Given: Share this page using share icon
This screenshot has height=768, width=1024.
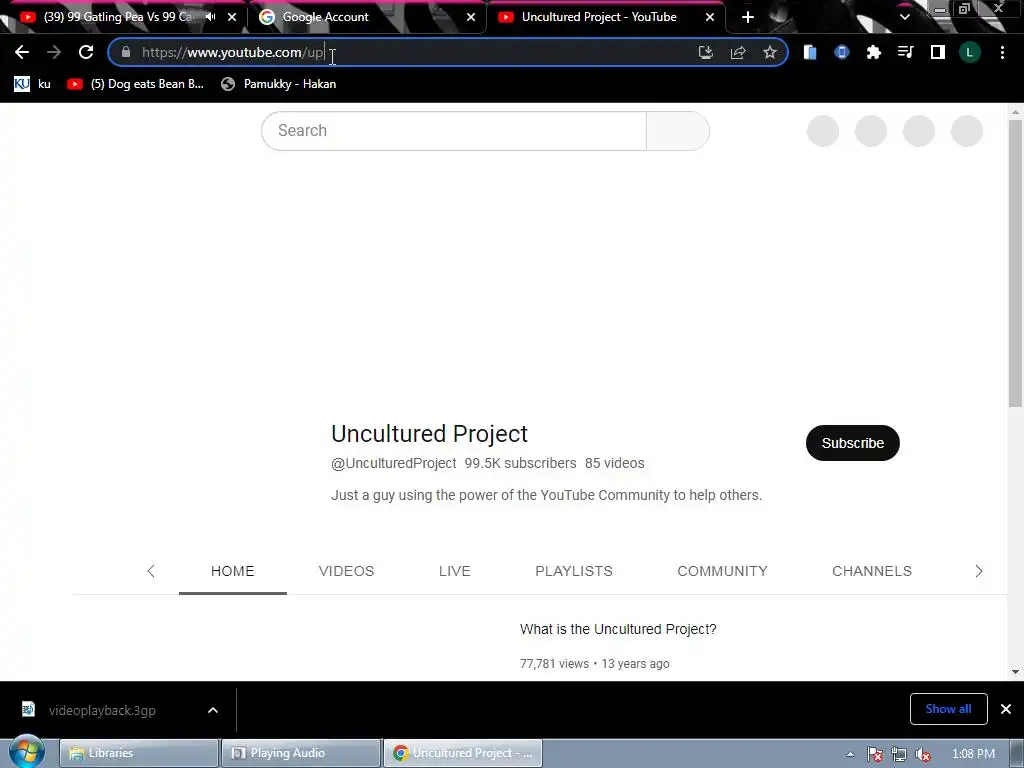Looking at the screenshot, I should pyautogui.click(x=738, y=52).
